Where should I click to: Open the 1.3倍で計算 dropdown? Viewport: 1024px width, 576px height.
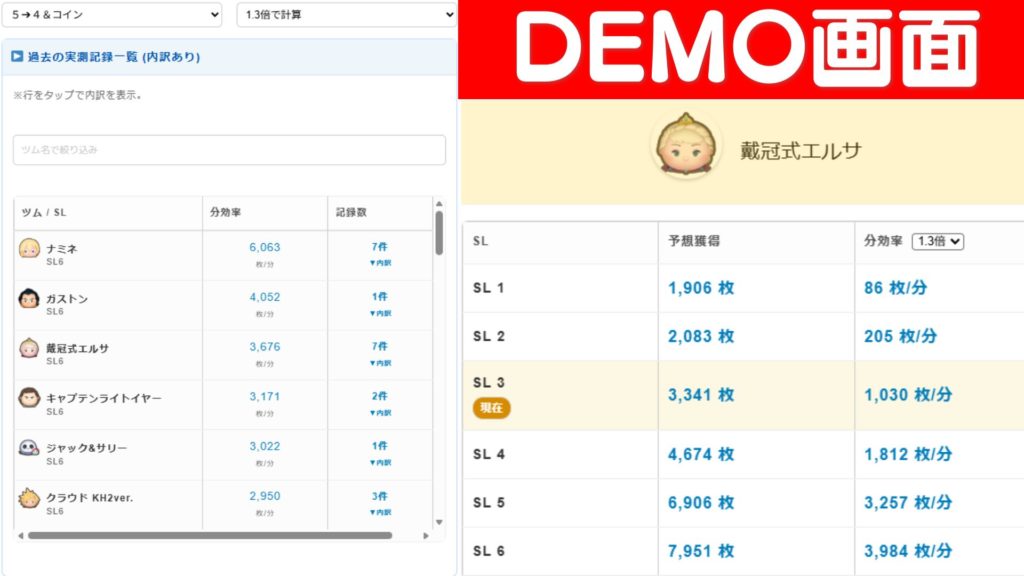pos(346,14)
